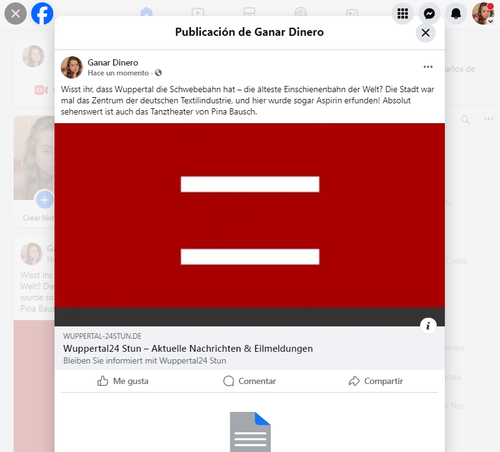
Task: Click the document placeholder icon below post
Action: [250, 432]
